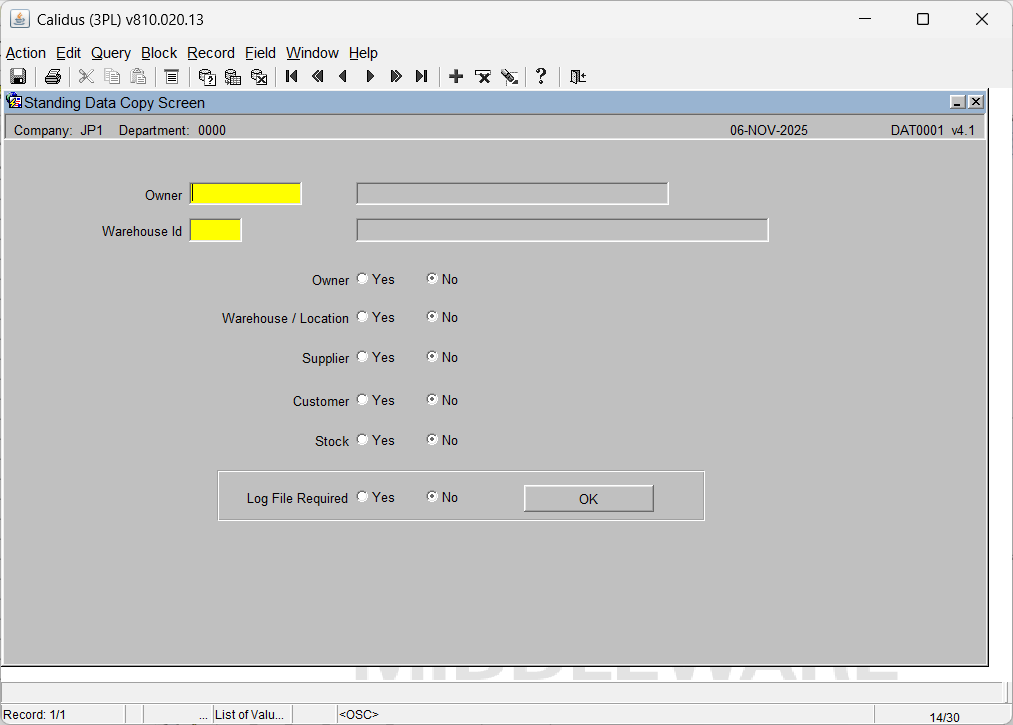Open the Query menu

click(110, 53)
